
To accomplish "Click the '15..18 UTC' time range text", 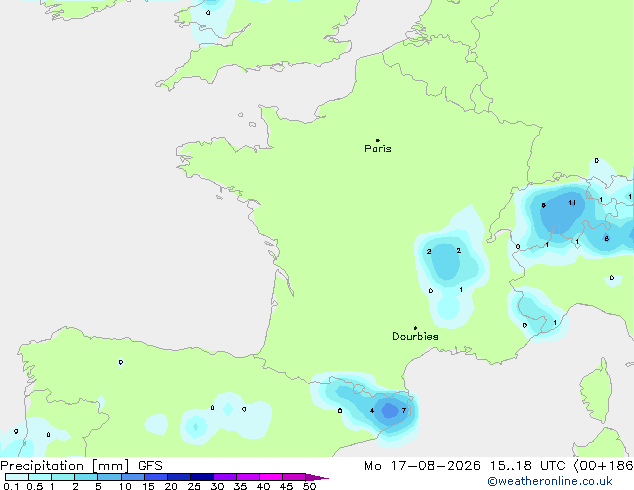I will [x=527, y=466].
